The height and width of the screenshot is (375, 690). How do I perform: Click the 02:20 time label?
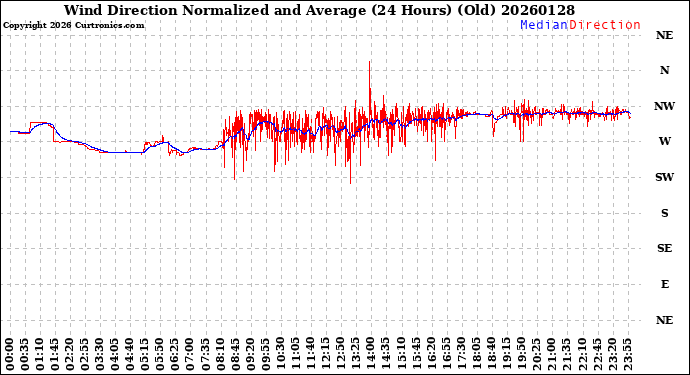(x=70, y=354)
